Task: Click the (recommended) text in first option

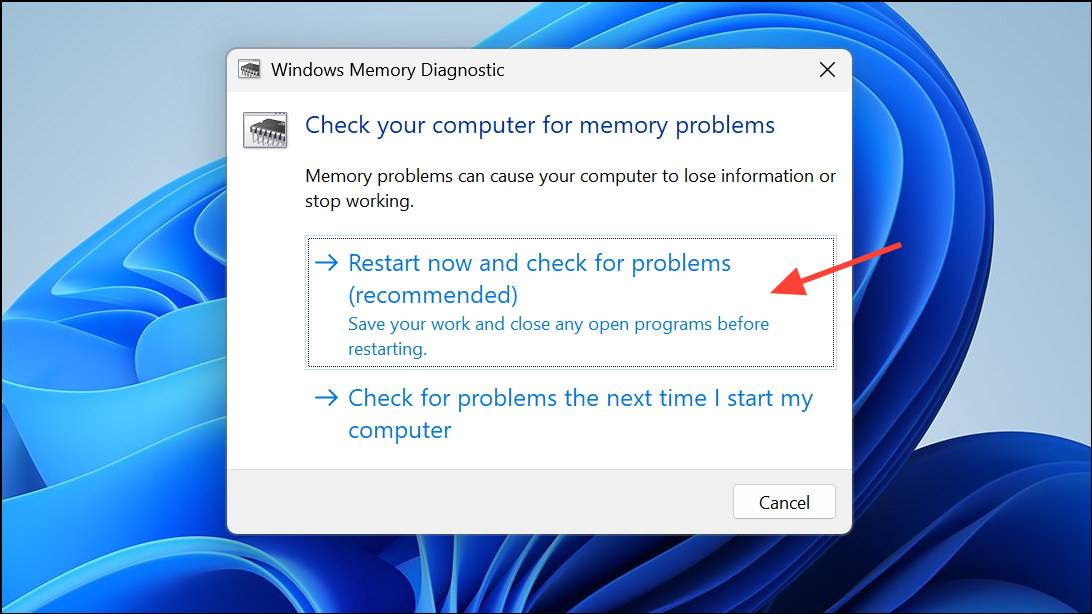Action: pos(433,295)
